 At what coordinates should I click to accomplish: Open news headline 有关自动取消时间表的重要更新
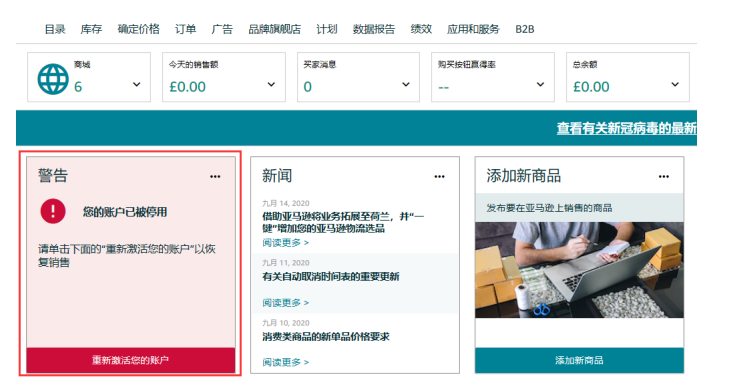(331, 276)
